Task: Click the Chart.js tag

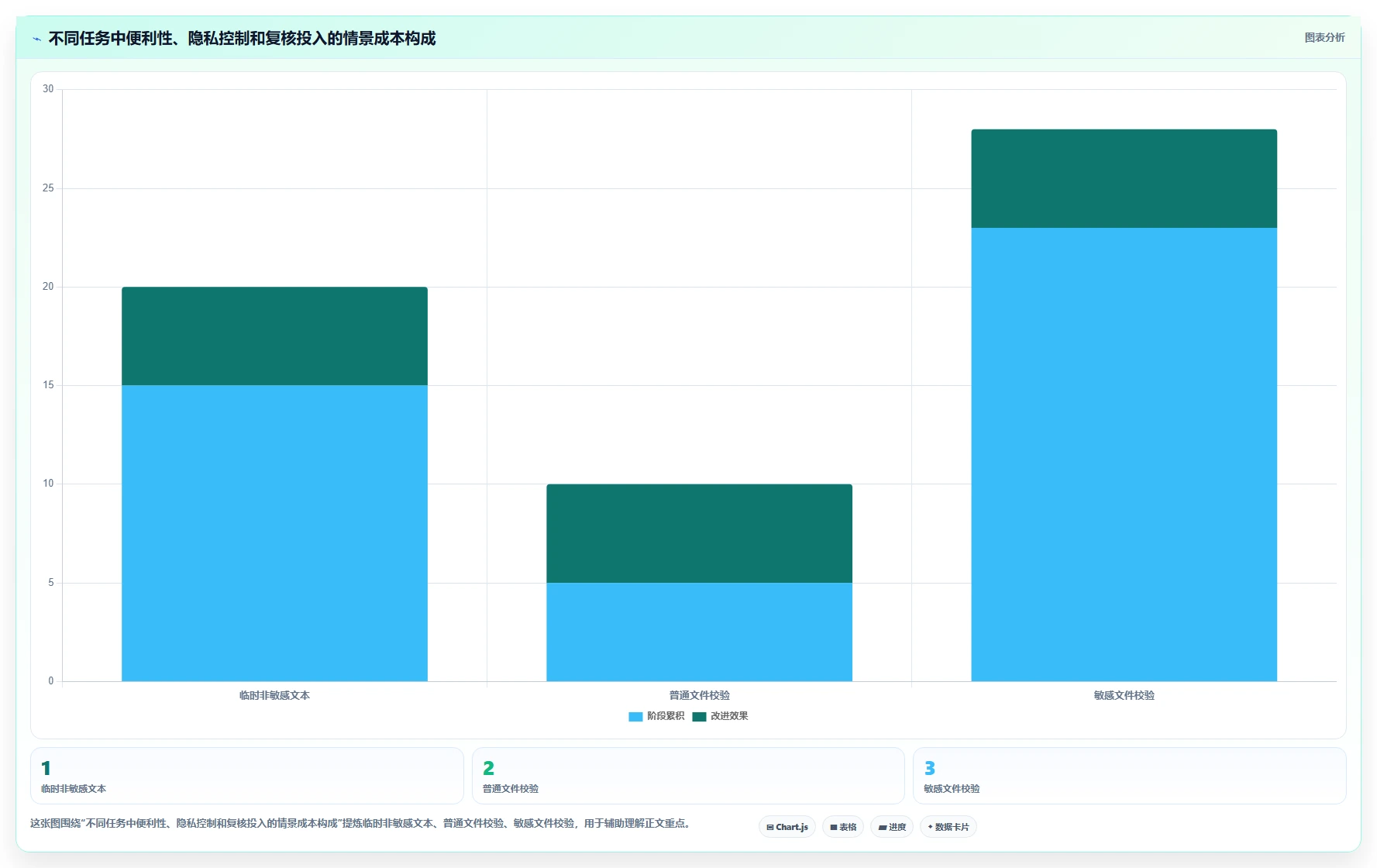Action: click(787, 827)
